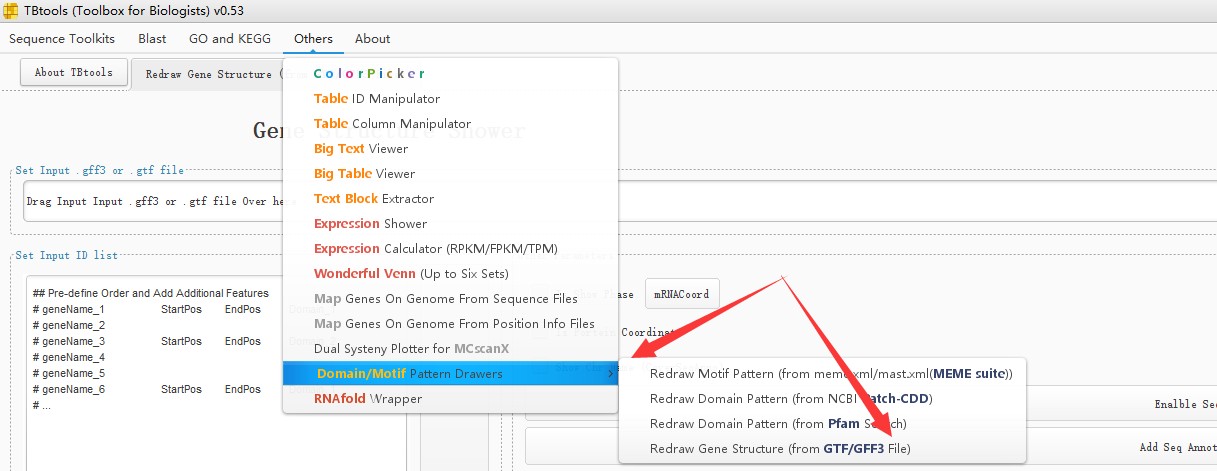Viewport: 1217px width, 471px height.
Task: Click the mRNACoord button
Action: tap(682, 294)
